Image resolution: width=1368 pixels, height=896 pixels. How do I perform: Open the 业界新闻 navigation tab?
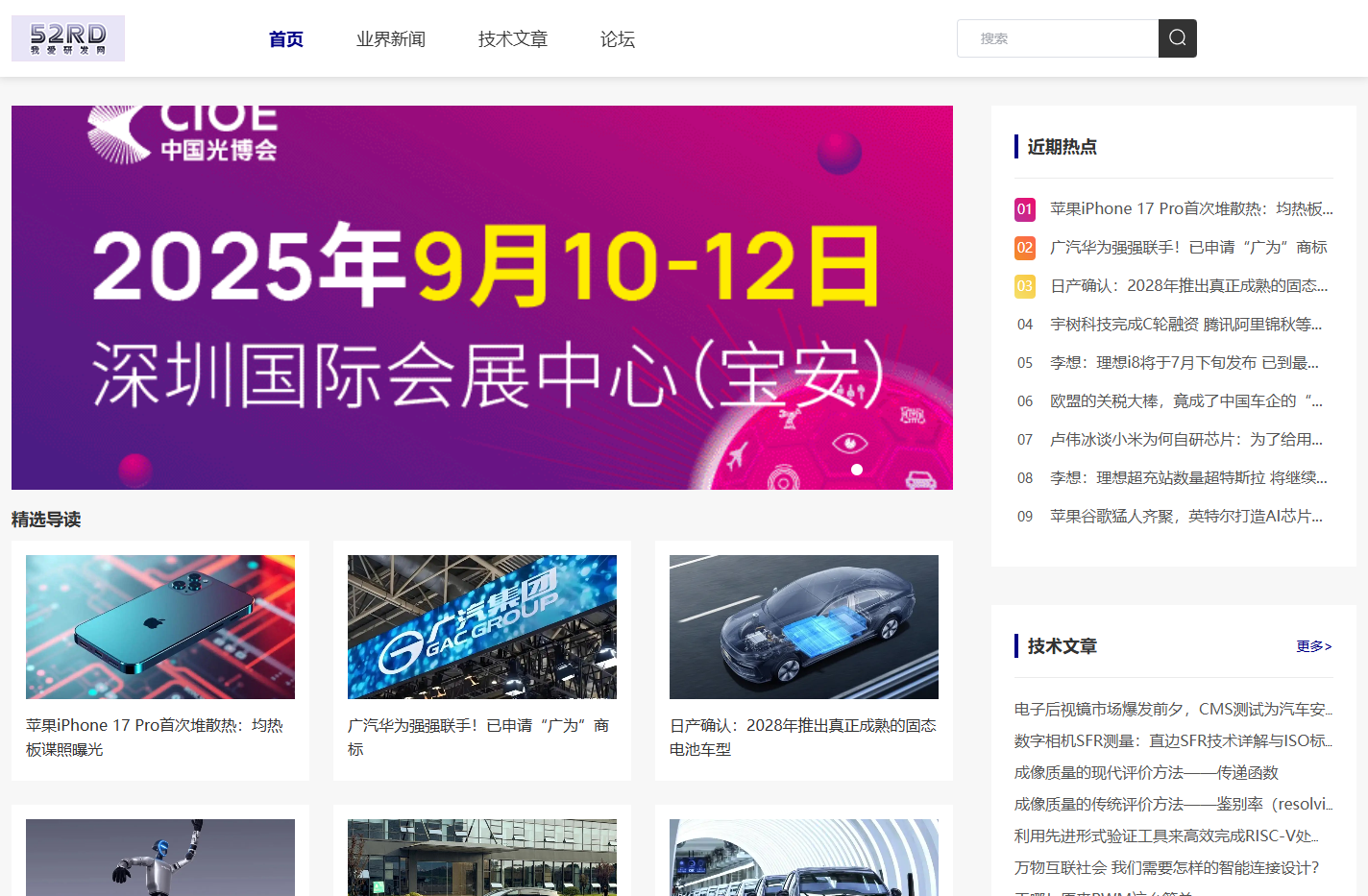391,39
